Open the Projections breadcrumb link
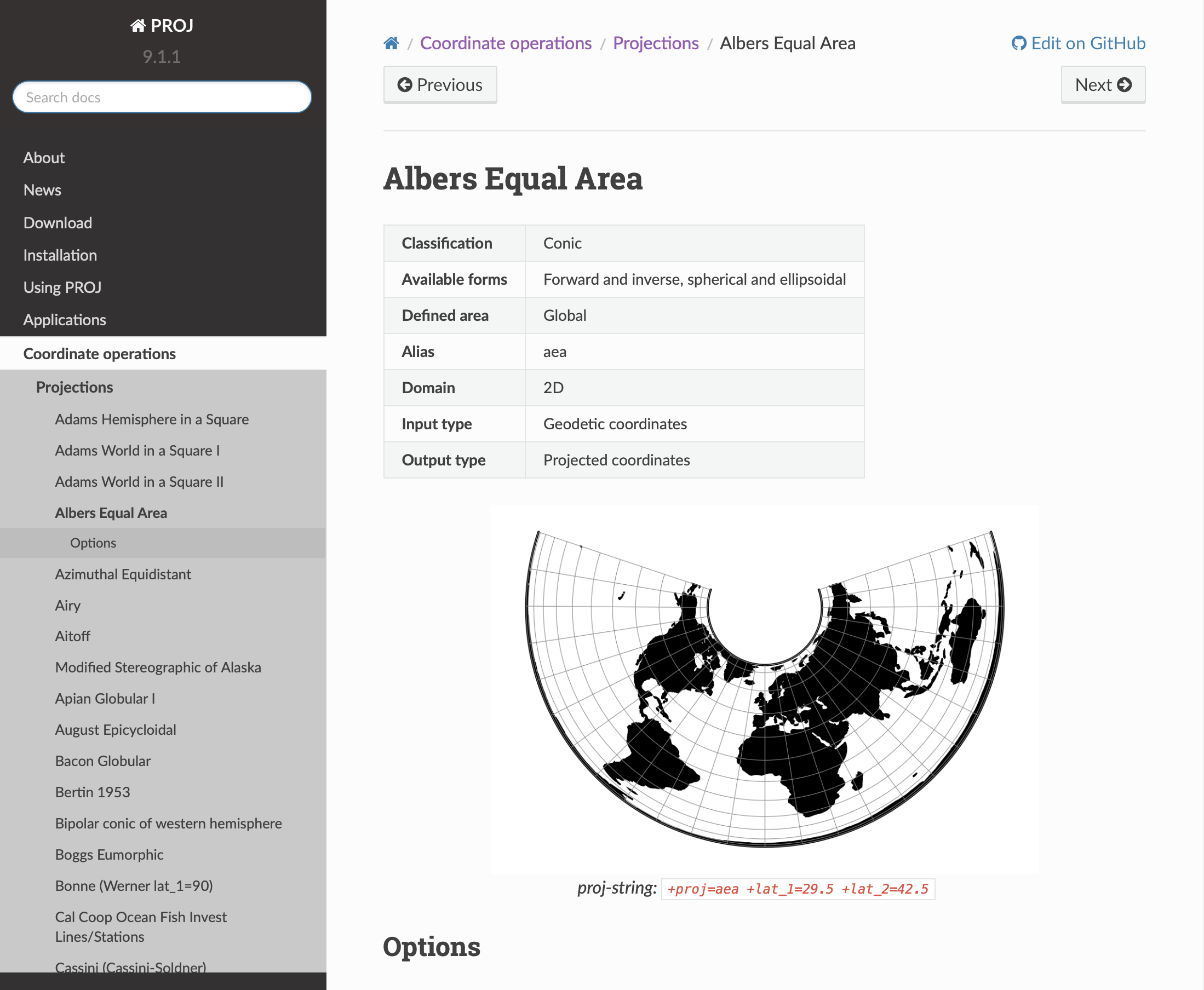 655,43
